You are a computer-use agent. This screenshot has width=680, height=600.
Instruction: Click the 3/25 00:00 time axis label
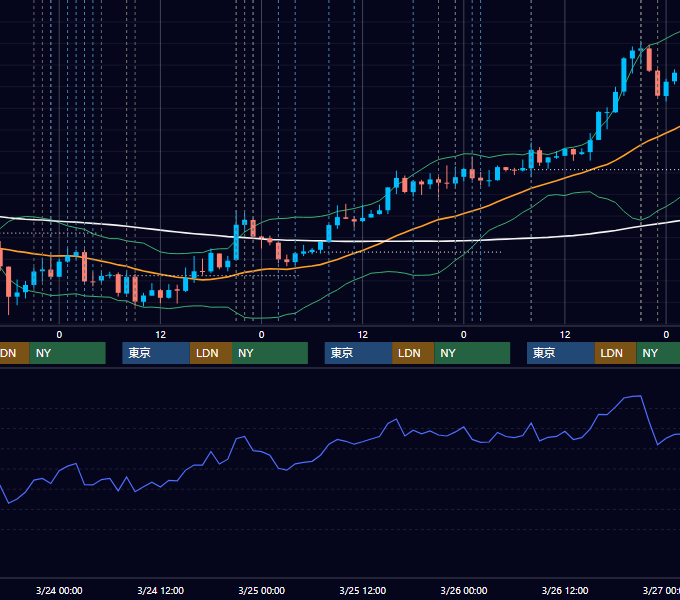262,590
